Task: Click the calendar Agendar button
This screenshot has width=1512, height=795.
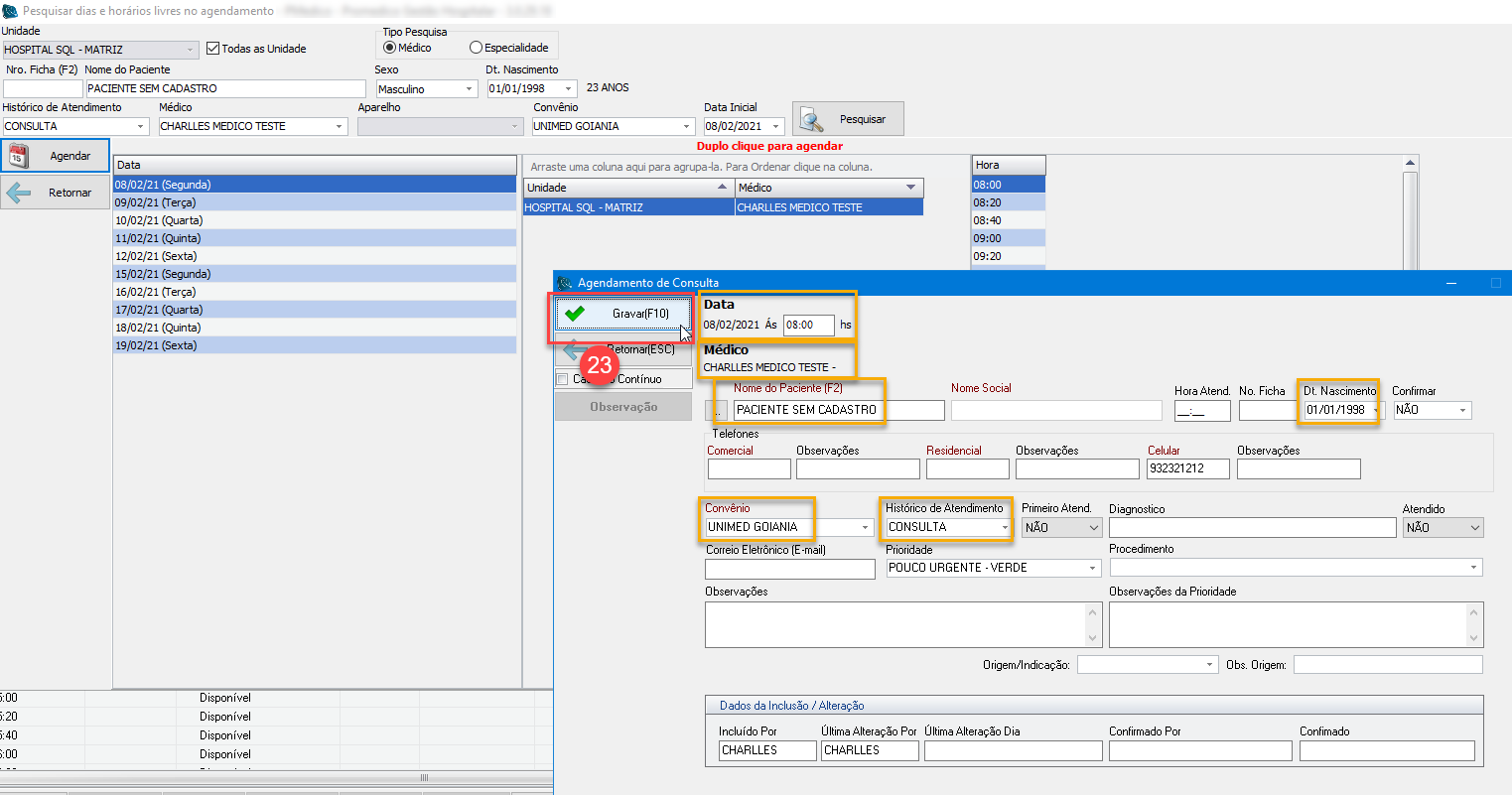Action: click(x=56, y=156)
